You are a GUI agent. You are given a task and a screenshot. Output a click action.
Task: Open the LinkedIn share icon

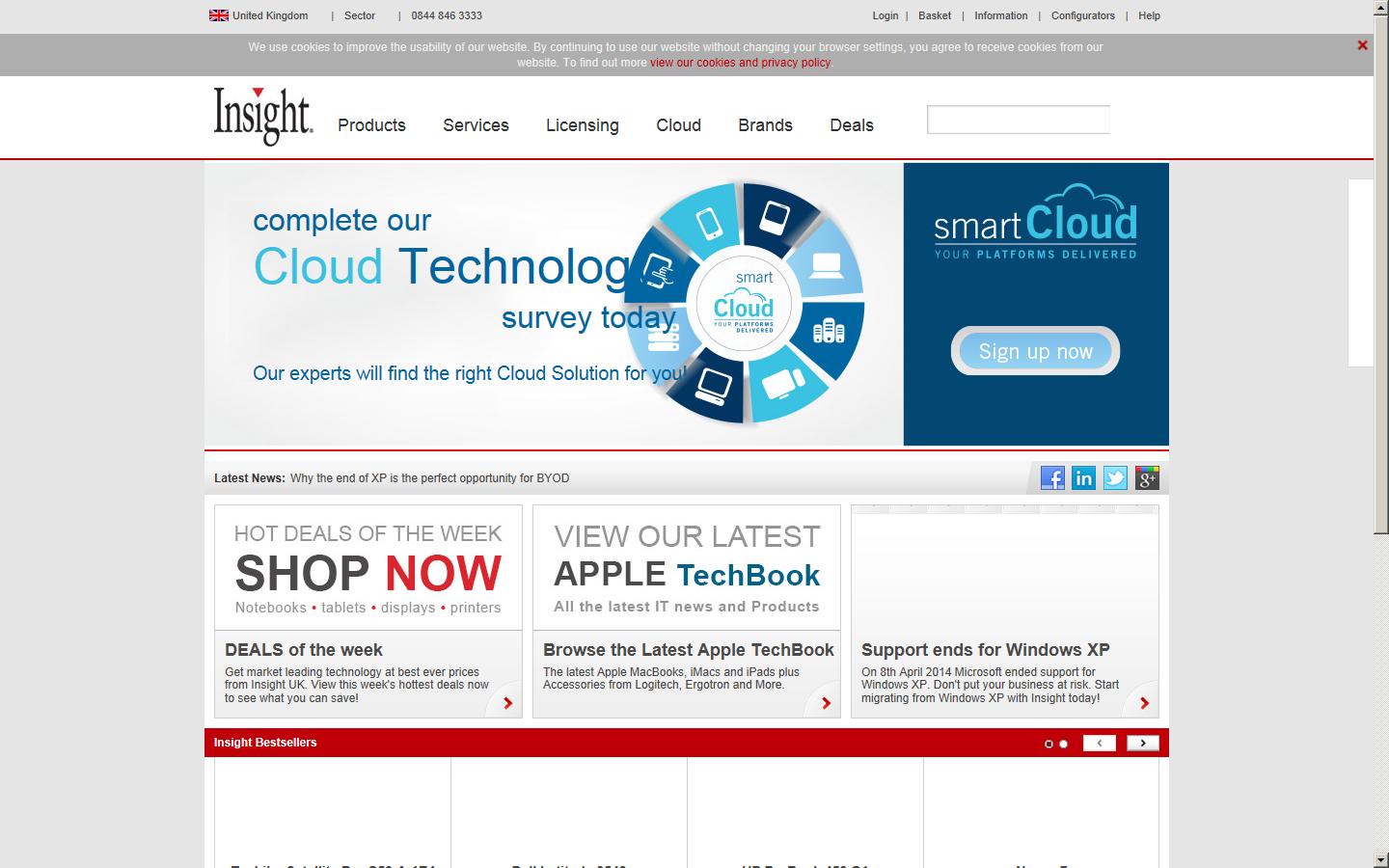pos(1084,477)
